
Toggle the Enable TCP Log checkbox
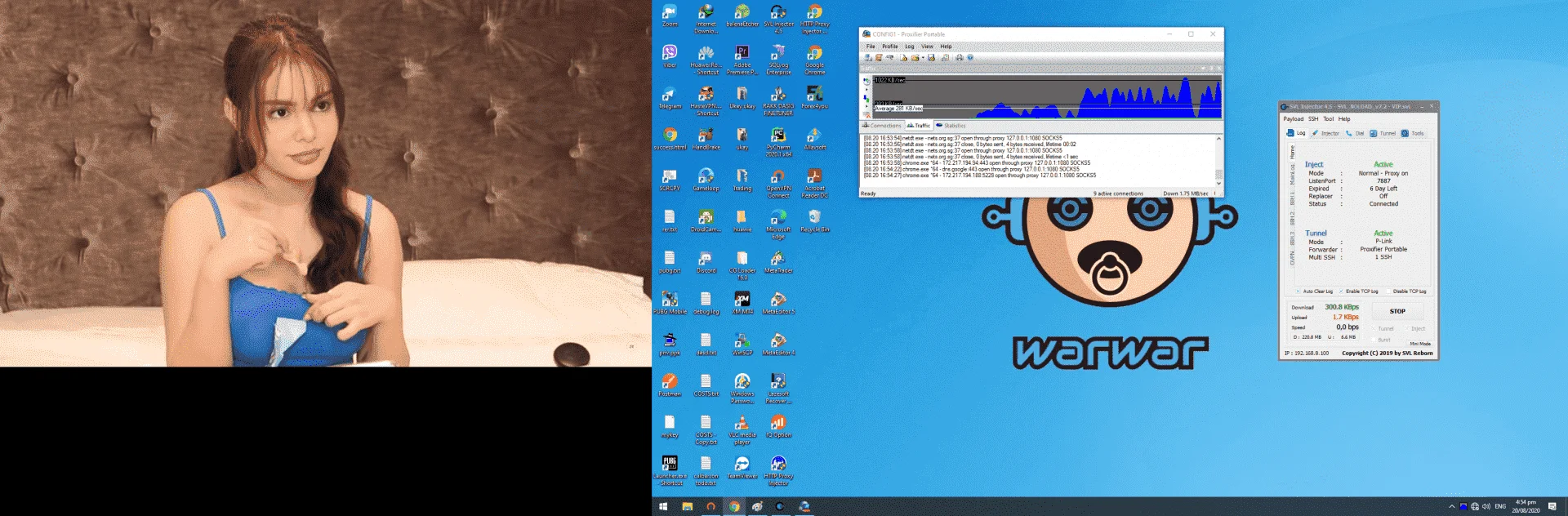tap(1341, 291)
